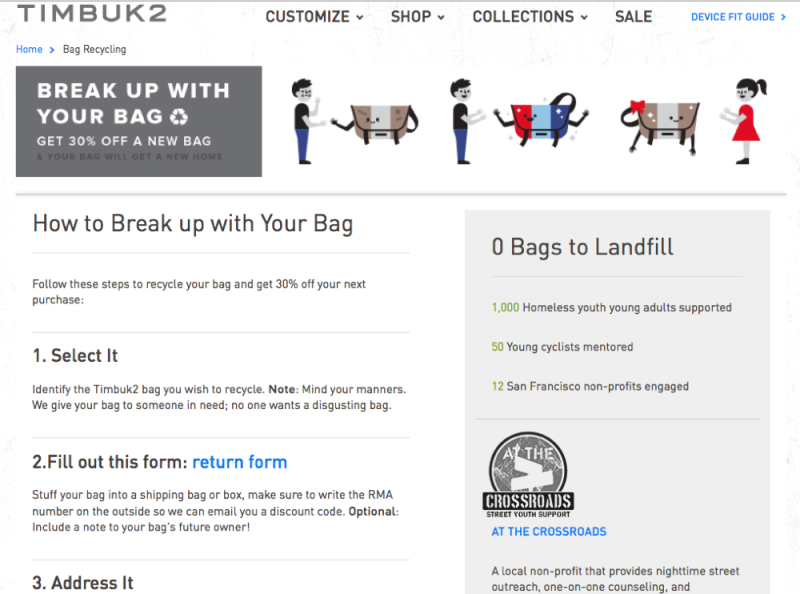Viewport: 800px width, 594px height.
Task: Open the Device Fit Guide link
Action: tap(733, 17)
